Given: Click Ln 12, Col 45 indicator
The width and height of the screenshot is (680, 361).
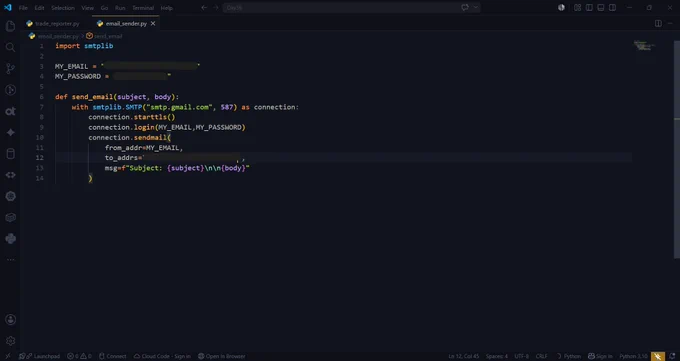Looking at the screenshot, I should (464, 356).
